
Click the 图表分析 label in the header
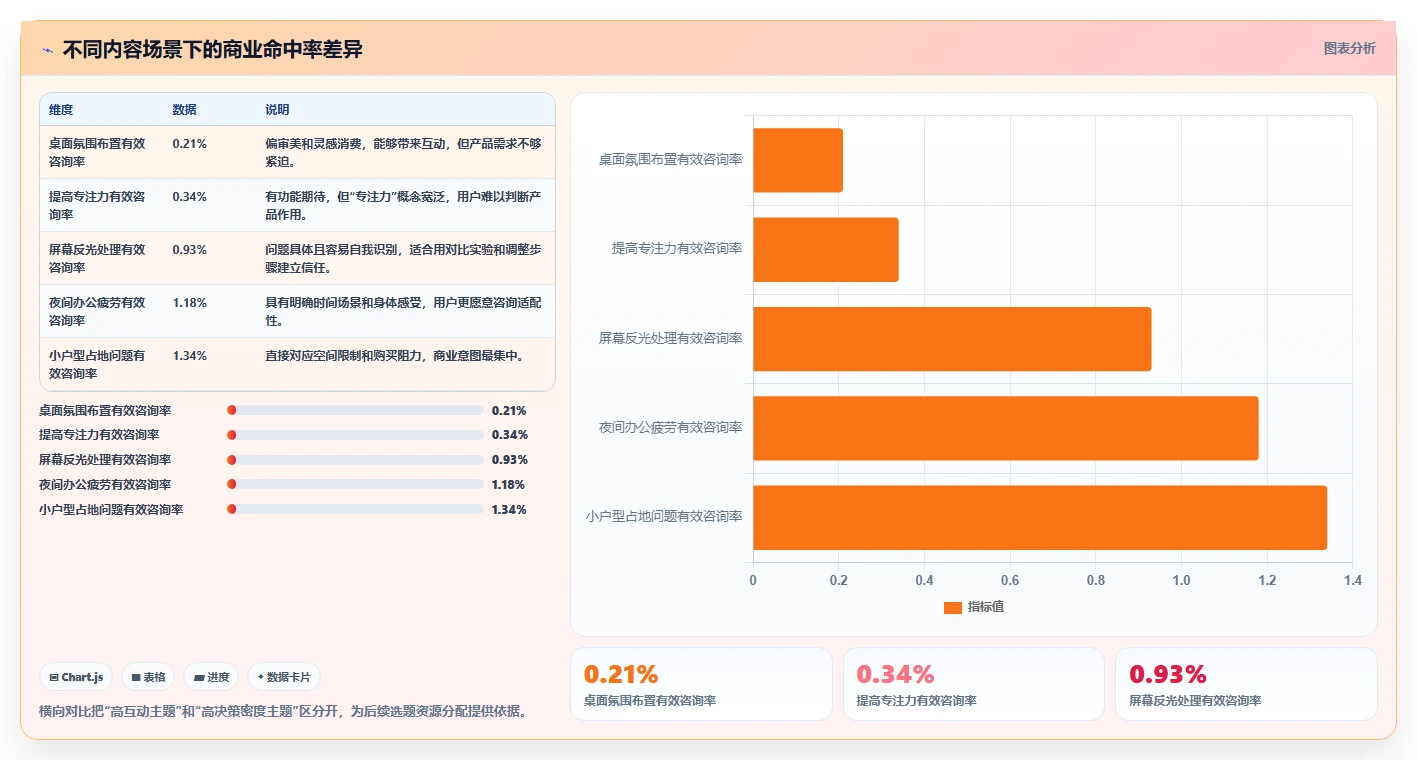[1349, 48]
